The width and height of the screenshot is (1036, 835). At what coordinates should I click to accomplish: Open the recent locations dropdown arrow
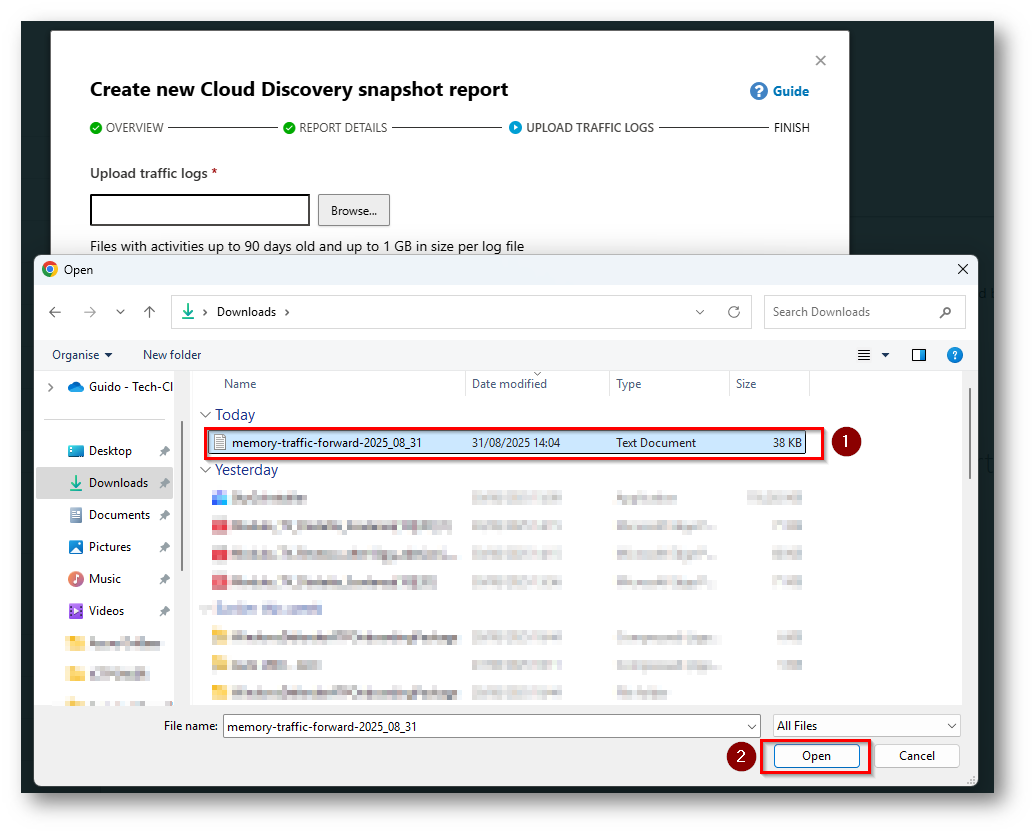120,312
